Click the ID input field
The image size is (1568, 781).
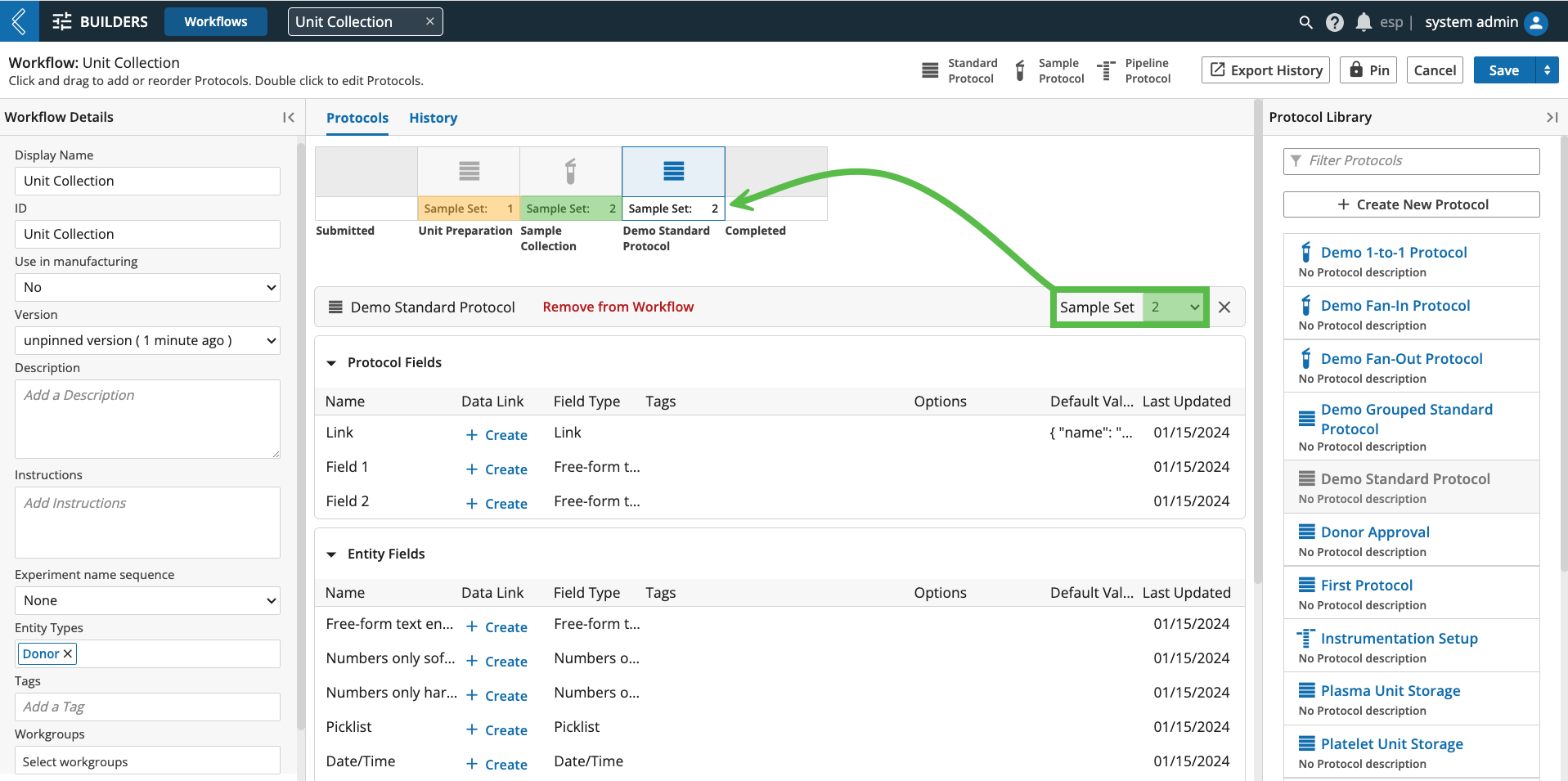(x=147, y=234)
